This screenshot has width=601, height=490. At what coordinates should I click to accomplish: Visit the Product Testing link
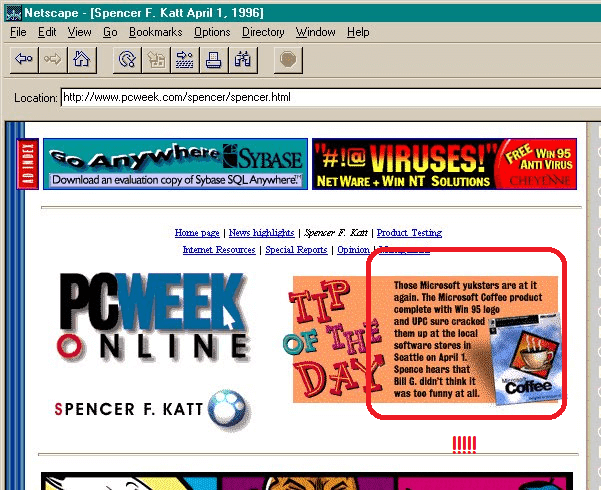(409, 233)
